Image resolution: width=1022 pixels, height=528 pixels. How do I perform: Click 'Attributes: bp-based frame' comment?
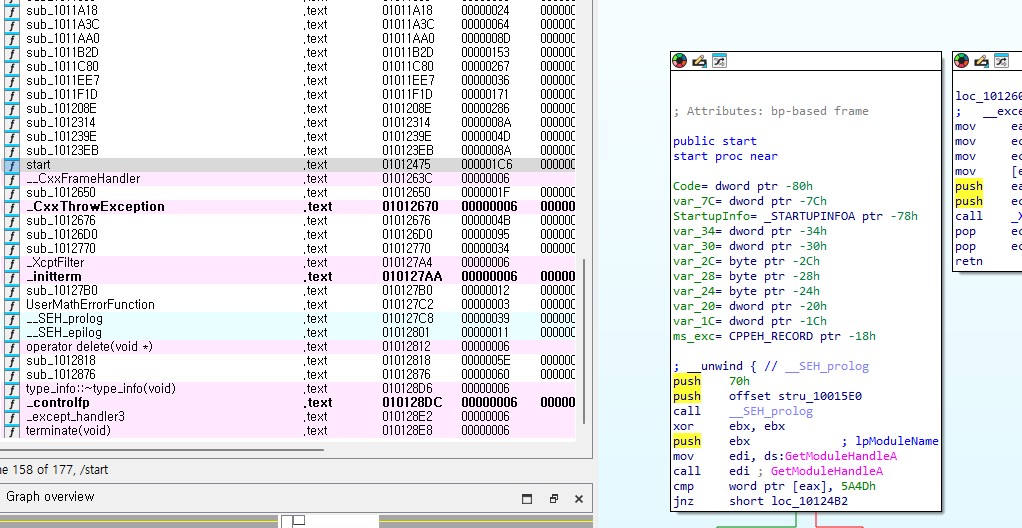(771, 111)
